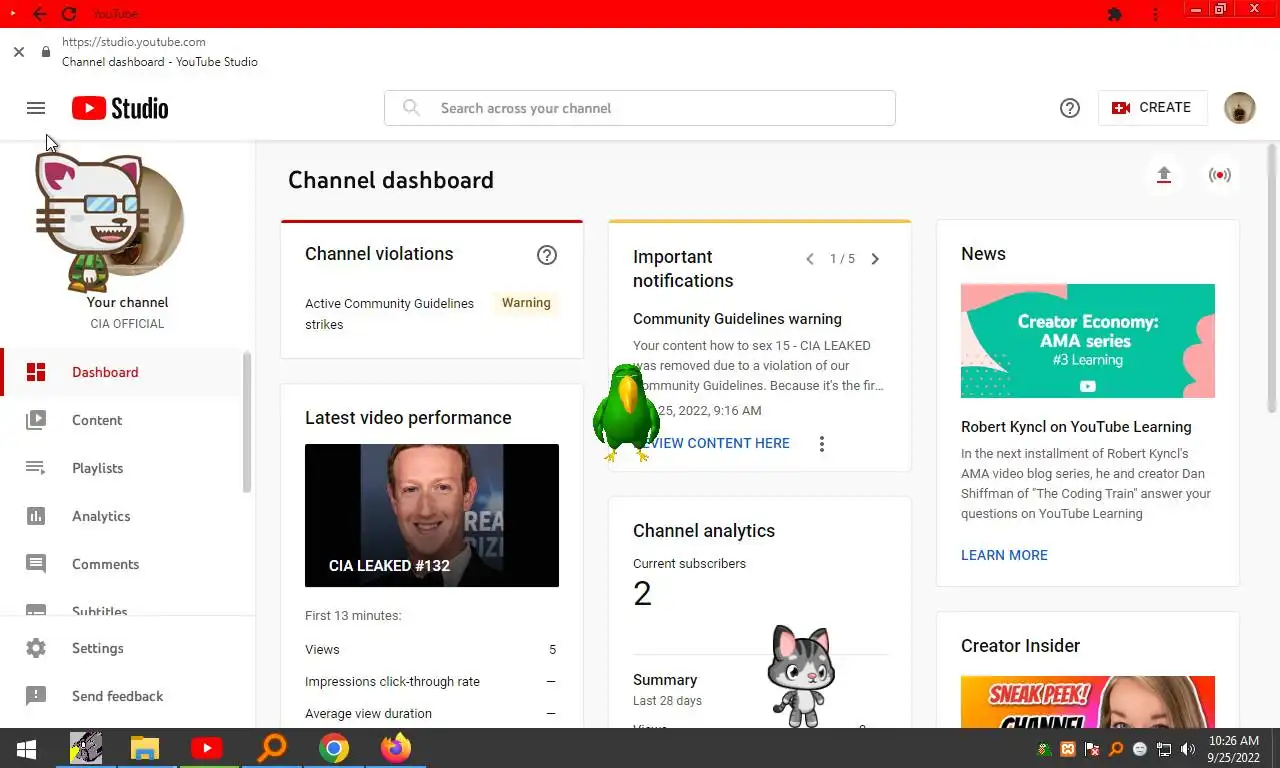
Task: Click the Your channel label
Action: [127, 302]
